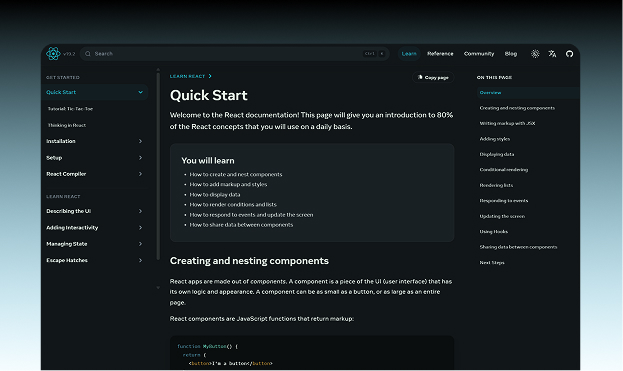Click 'How to display data' bullet

coord(215,195)
